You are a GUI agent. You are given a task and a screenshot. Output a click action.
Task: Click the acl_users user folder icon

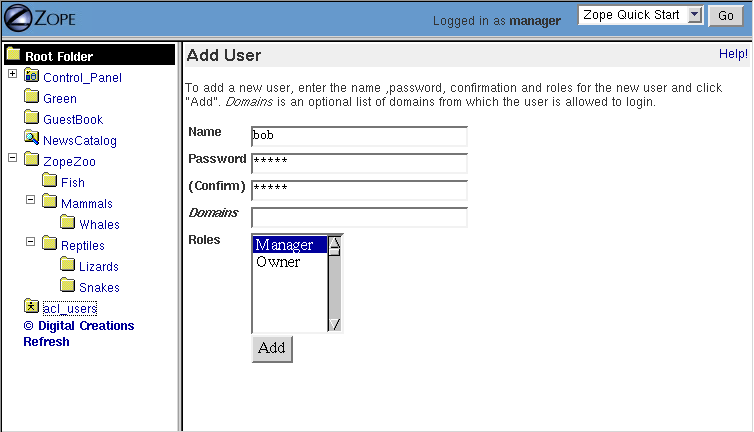(32, 307)
